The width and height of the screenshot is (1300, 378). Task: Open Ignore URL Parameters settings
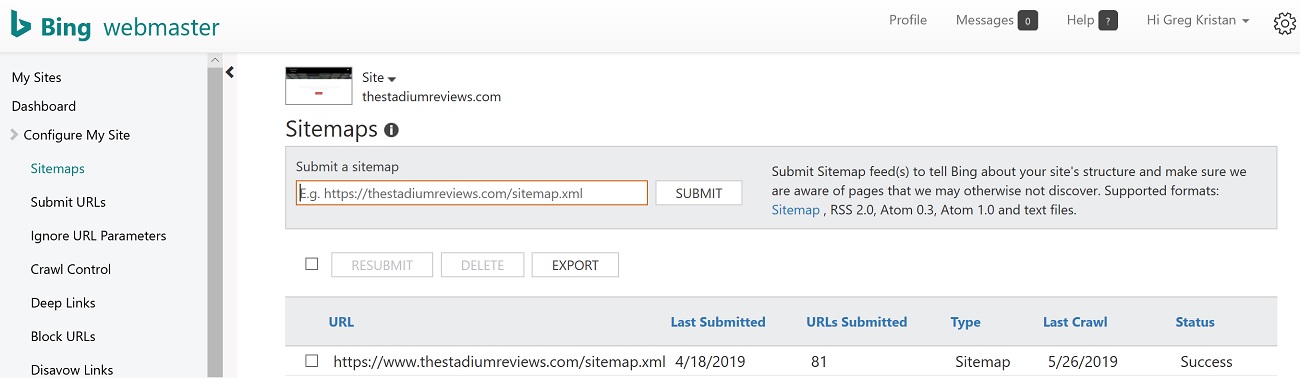point(98,236)
